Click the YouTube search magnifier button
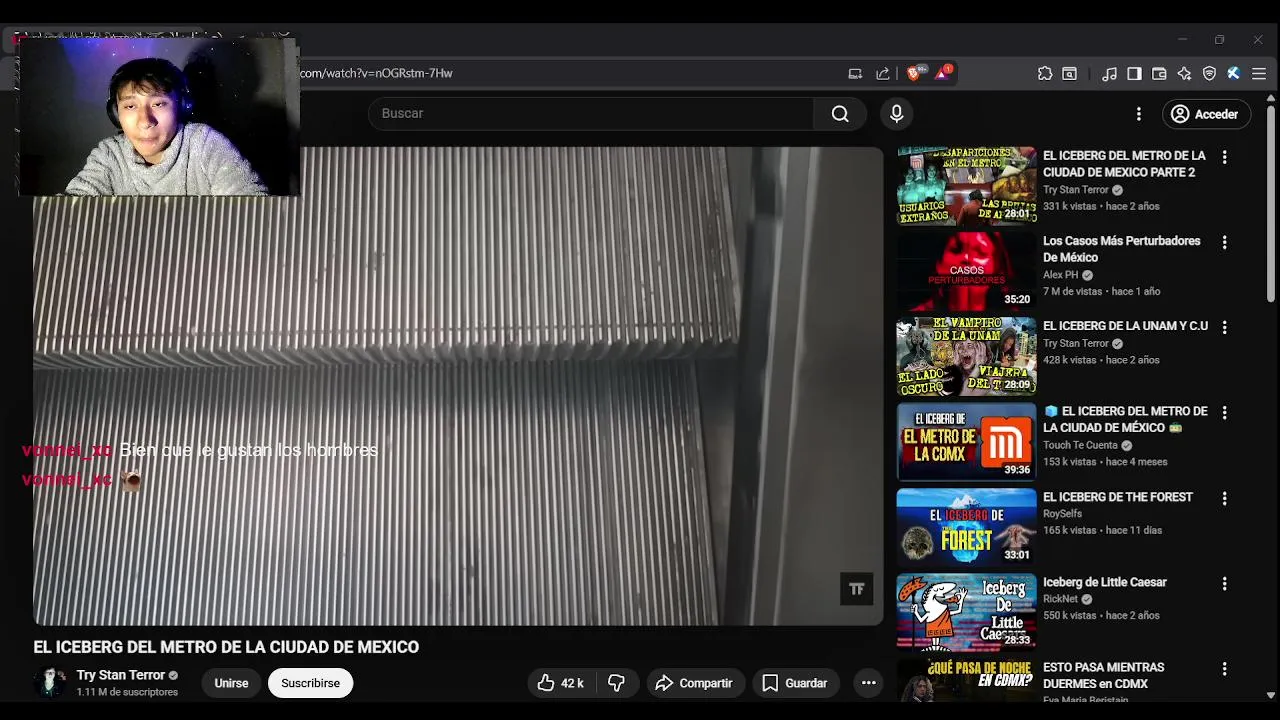 [840, 114]
